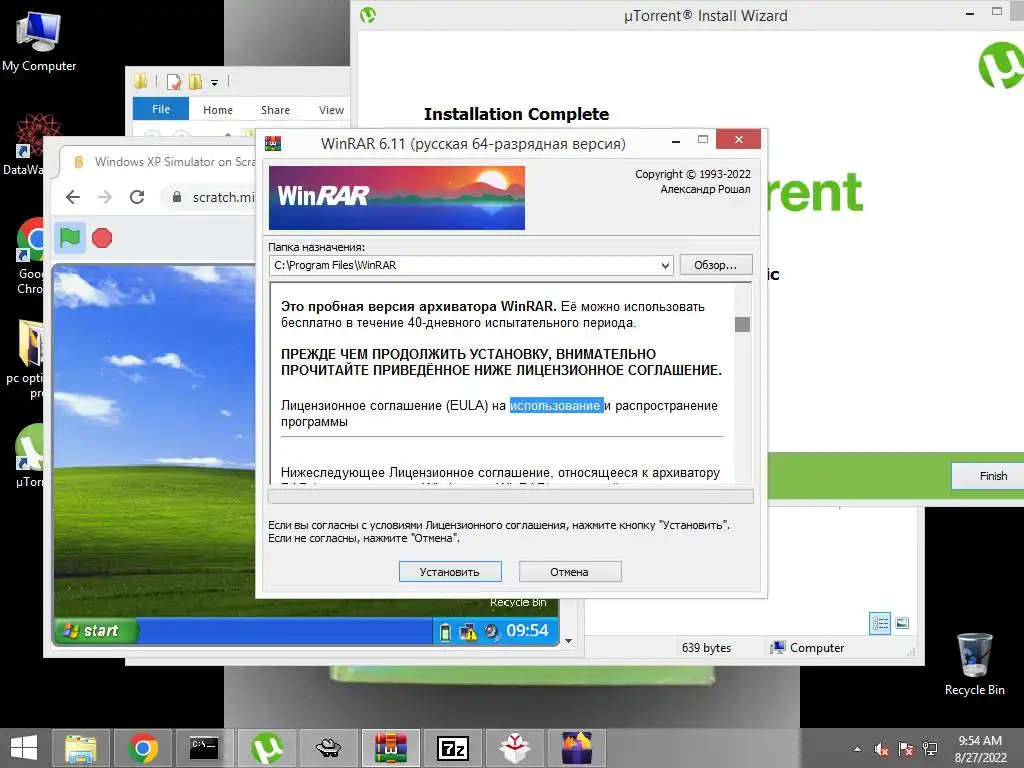This screenshot has width=1024, height=768.
Task: Click the purple gift box taskbar icon
Action: (577, 748)
